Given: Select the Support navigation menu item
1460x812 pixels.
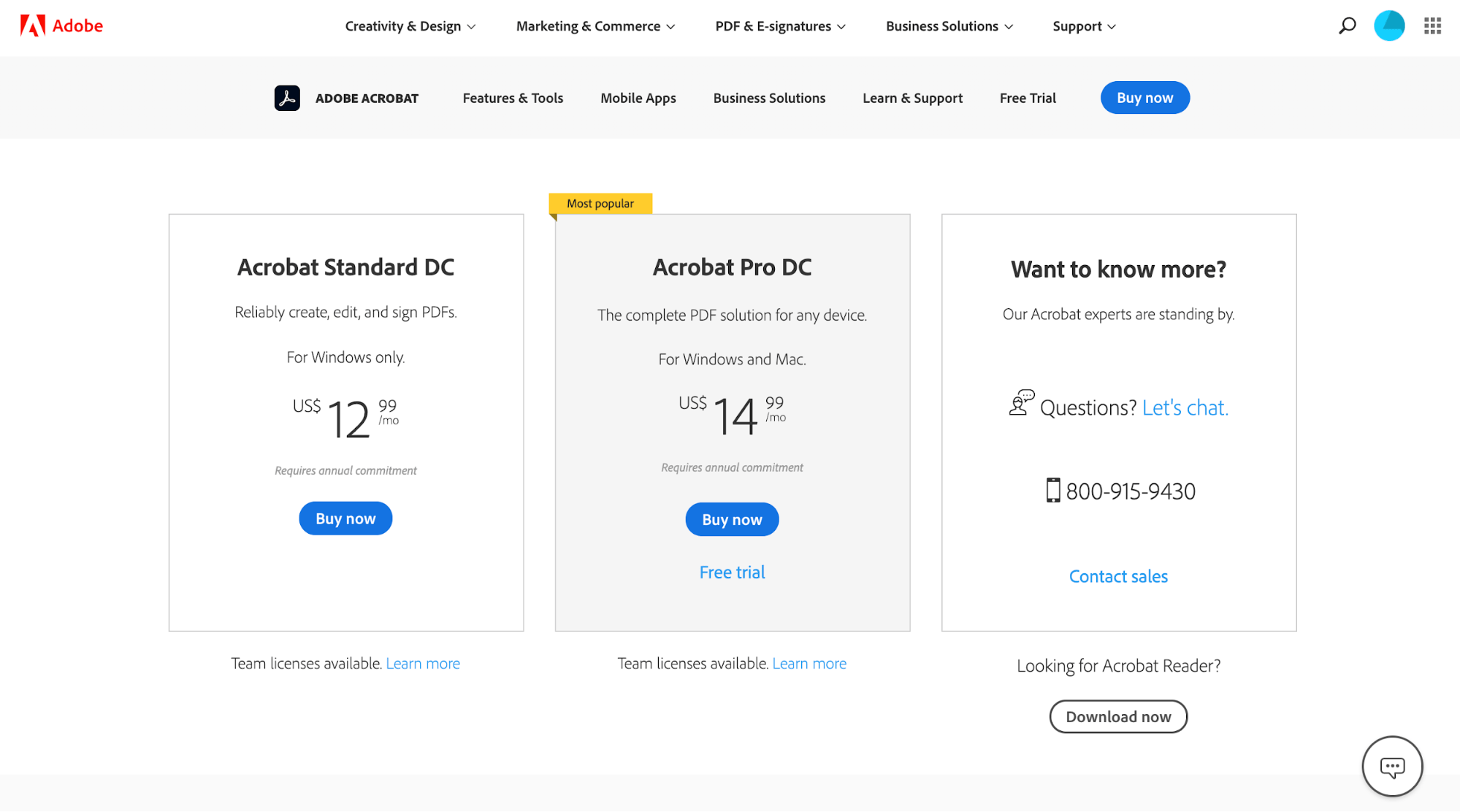Looking at the screenshot, I should point(1082,26).
